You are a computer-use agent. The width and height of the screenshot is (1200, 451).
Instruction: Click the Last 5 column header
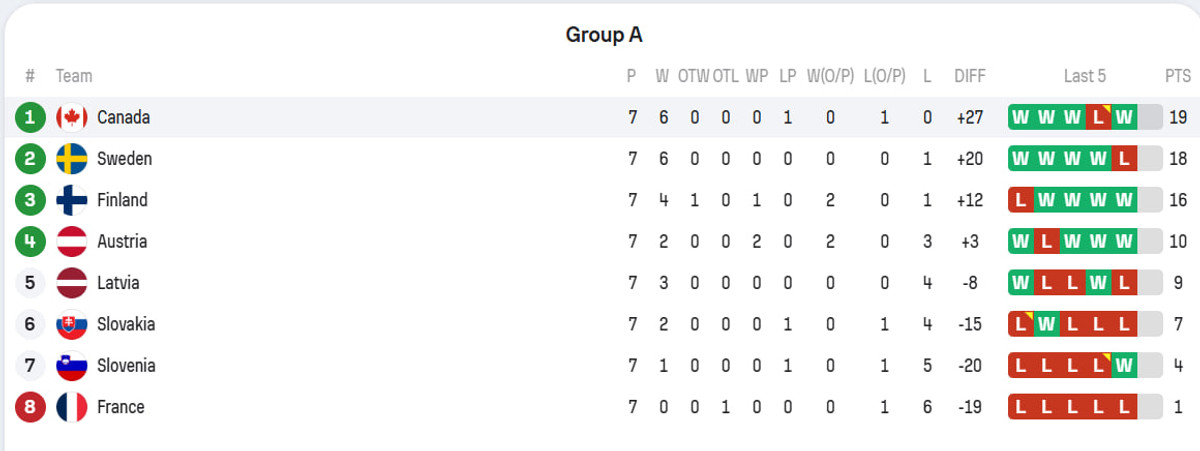[x=1085, y=76]
